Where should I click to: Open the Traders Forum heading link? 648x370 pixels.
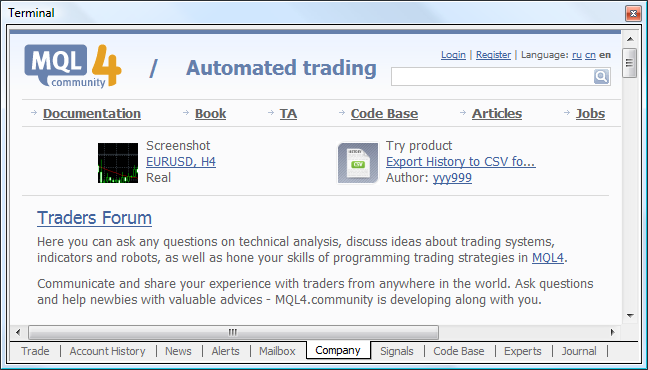(94, 218)
